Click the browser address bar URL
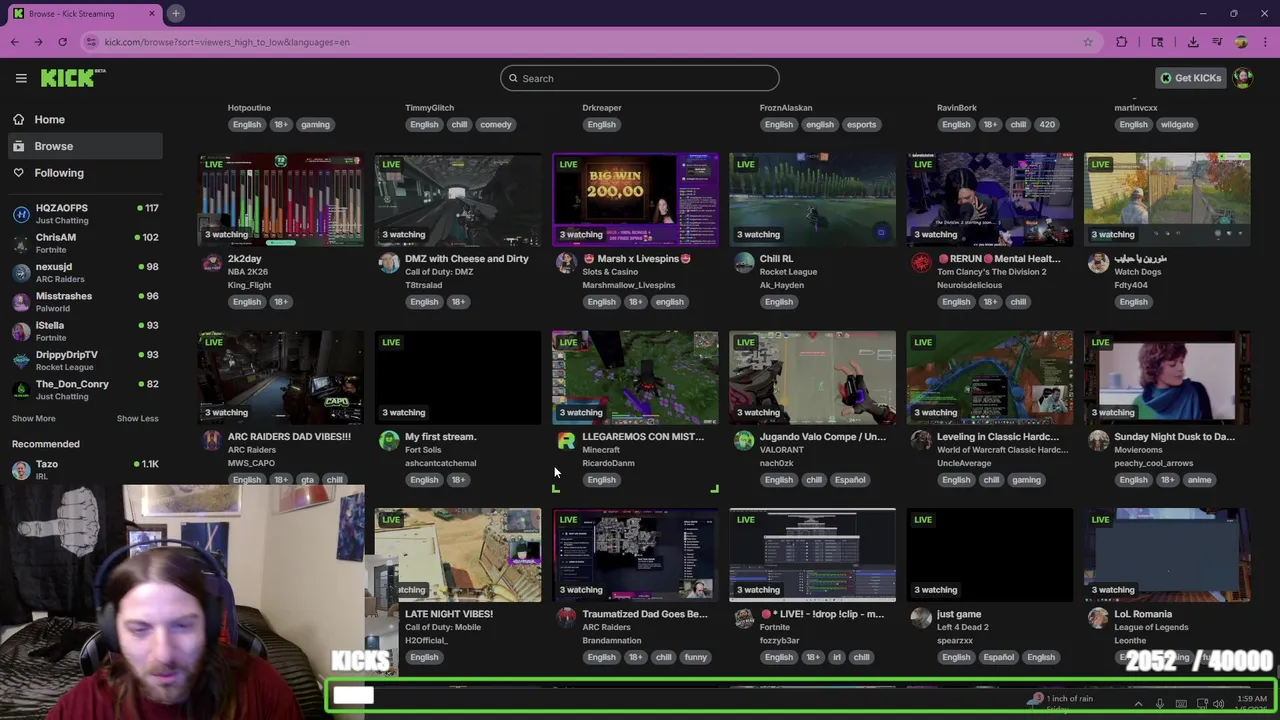 pos(227,42)
